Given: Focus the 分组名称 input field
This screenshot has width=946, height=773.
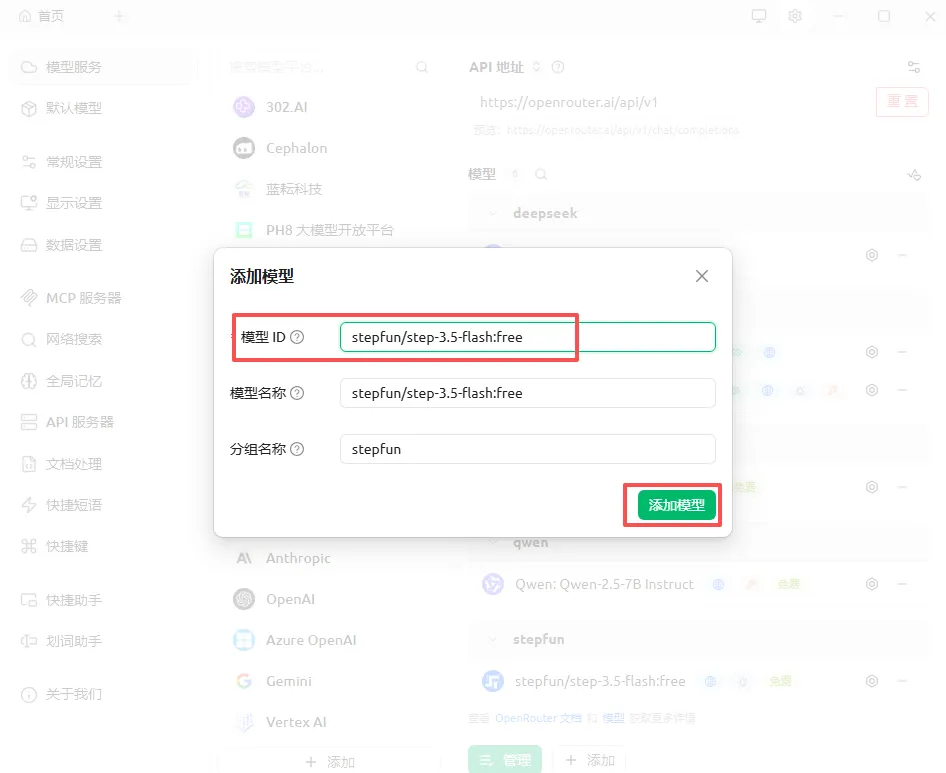Looking at the screenshot, I should [527, 450].
